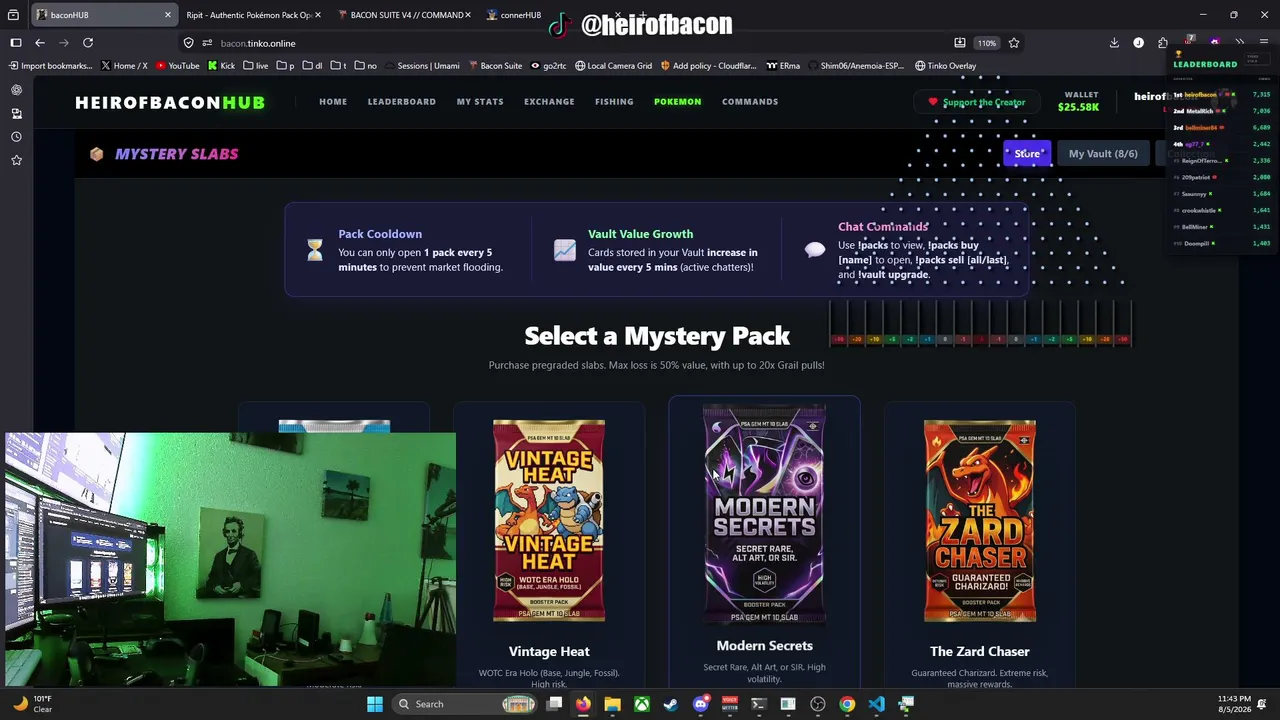This screenshot has width=1280, height=720.
Task: Open the COMMANDS nav item
Action: 750,102
